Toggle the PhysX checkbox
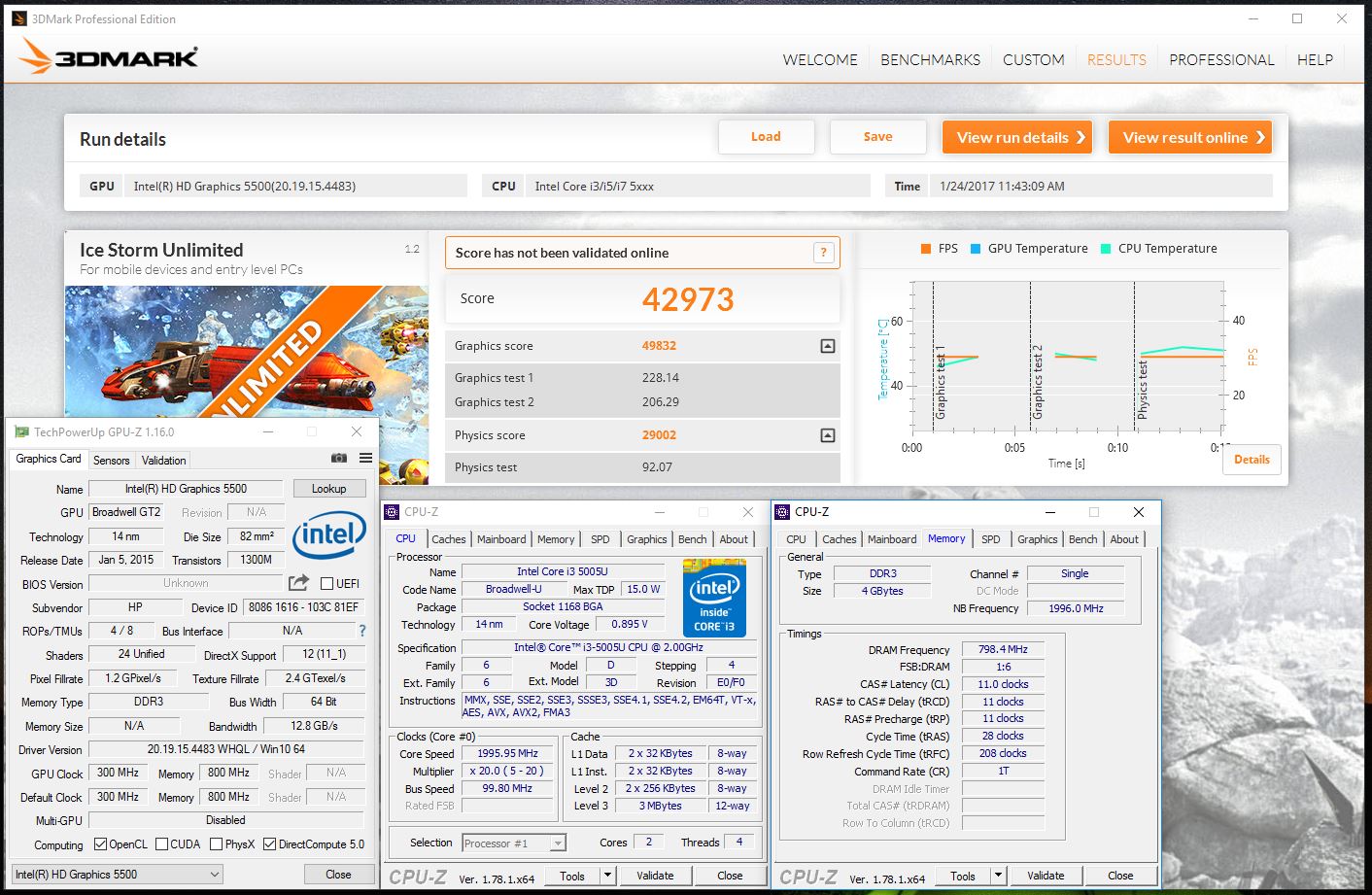This screenshot has height=895, width=1372. (x=216, y=843)
